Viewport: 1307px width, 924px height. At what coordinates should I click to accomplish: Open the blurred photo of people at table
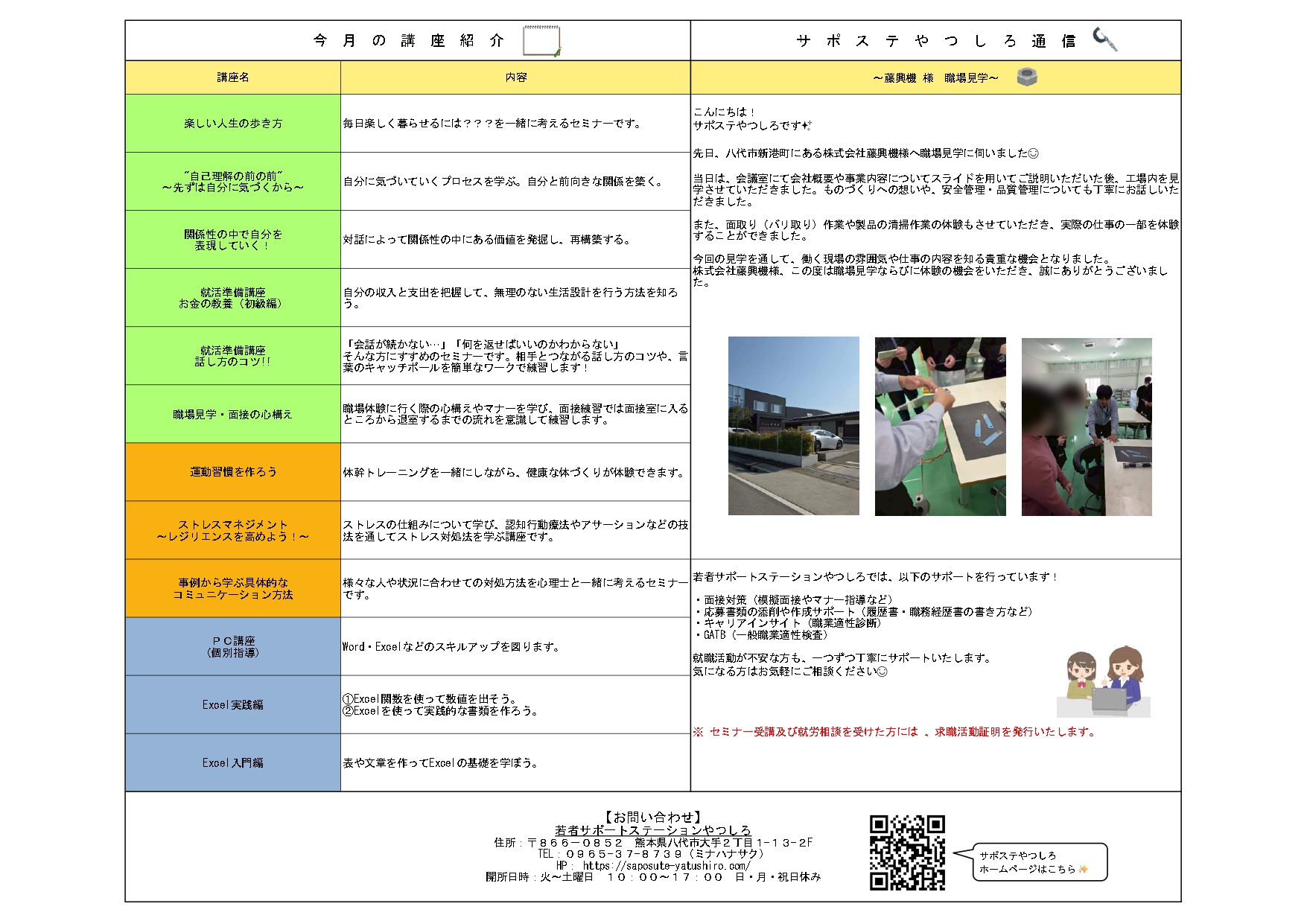click(x=1087, y=426)
